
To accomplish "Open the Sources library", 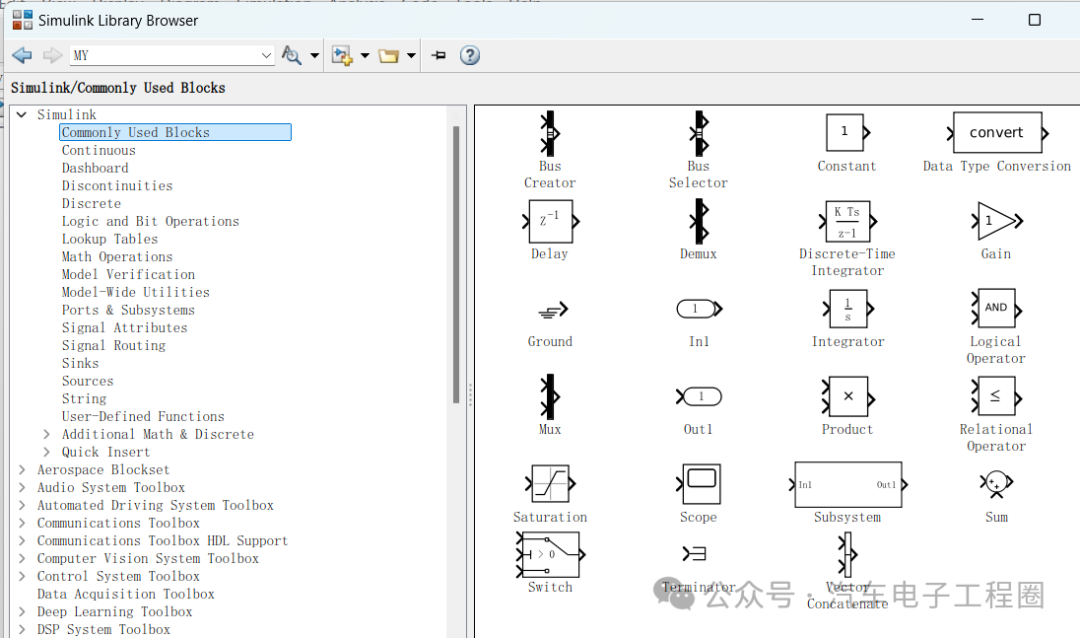I will point(87,381).
